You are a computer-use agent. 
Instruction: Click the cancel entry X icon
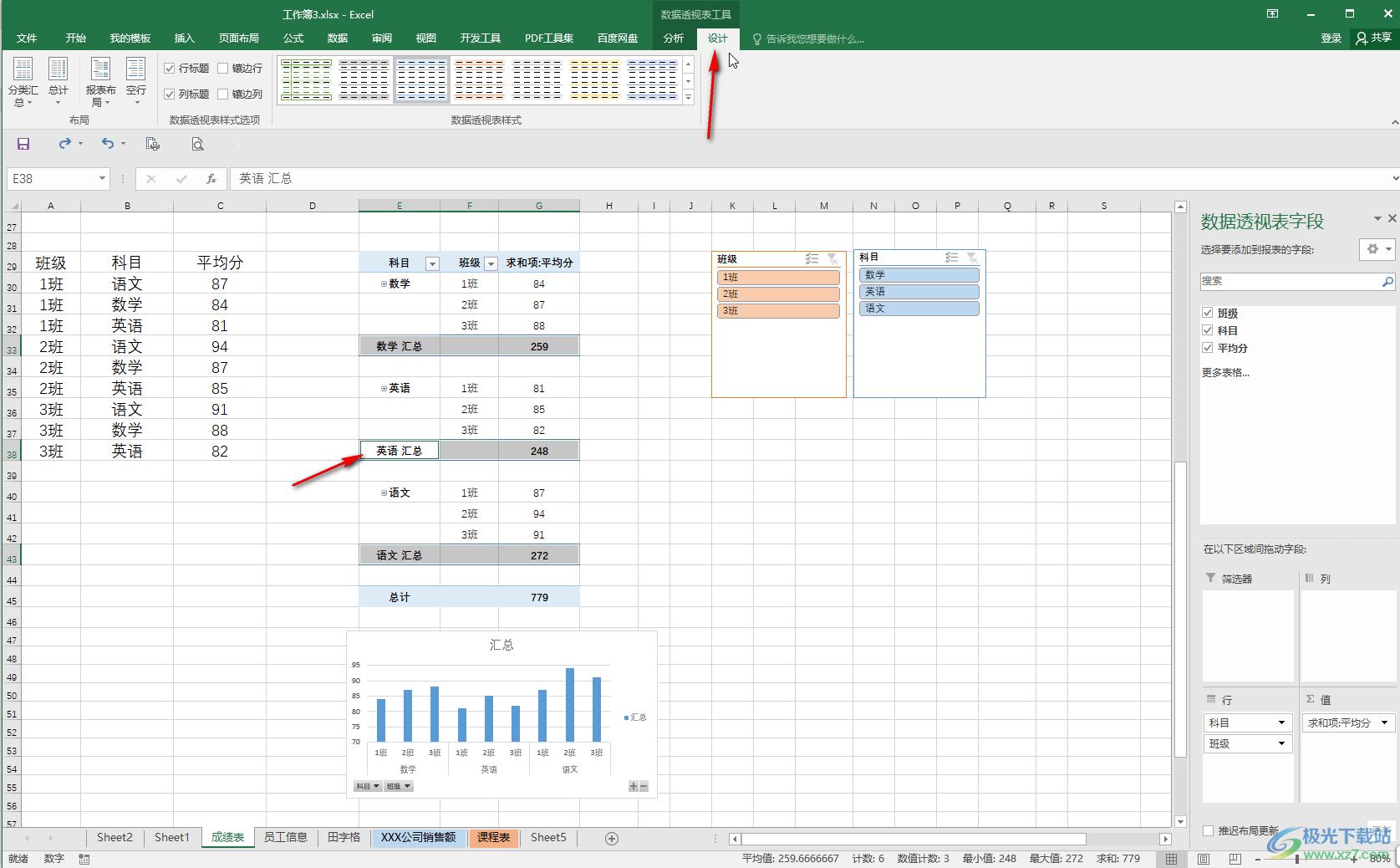tap(151, 178)
